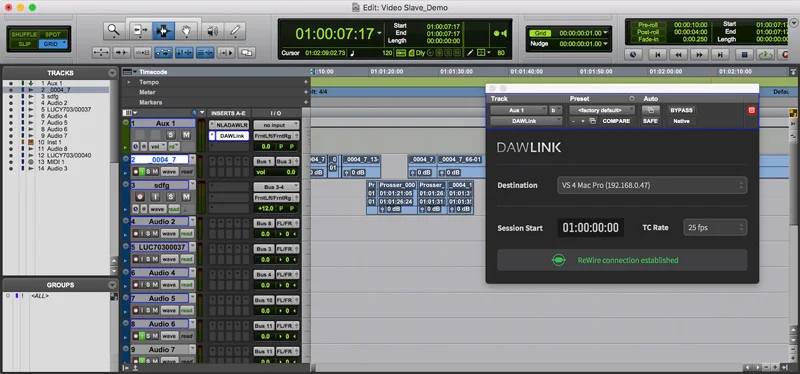Toggle Insertion Follows Playback button
Image resolution: width=800 pixels, height=374 pixels.
226,52
